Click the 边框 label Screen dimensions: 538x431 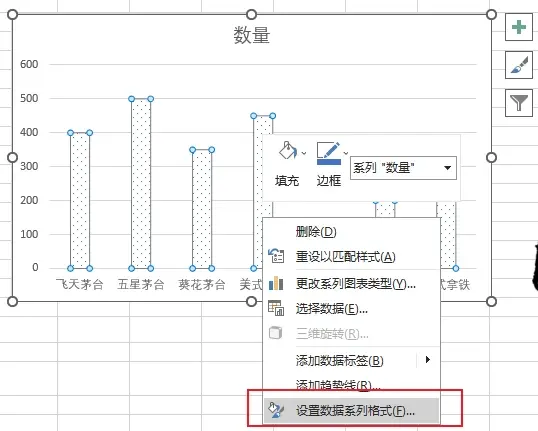[x=329, y=180]
